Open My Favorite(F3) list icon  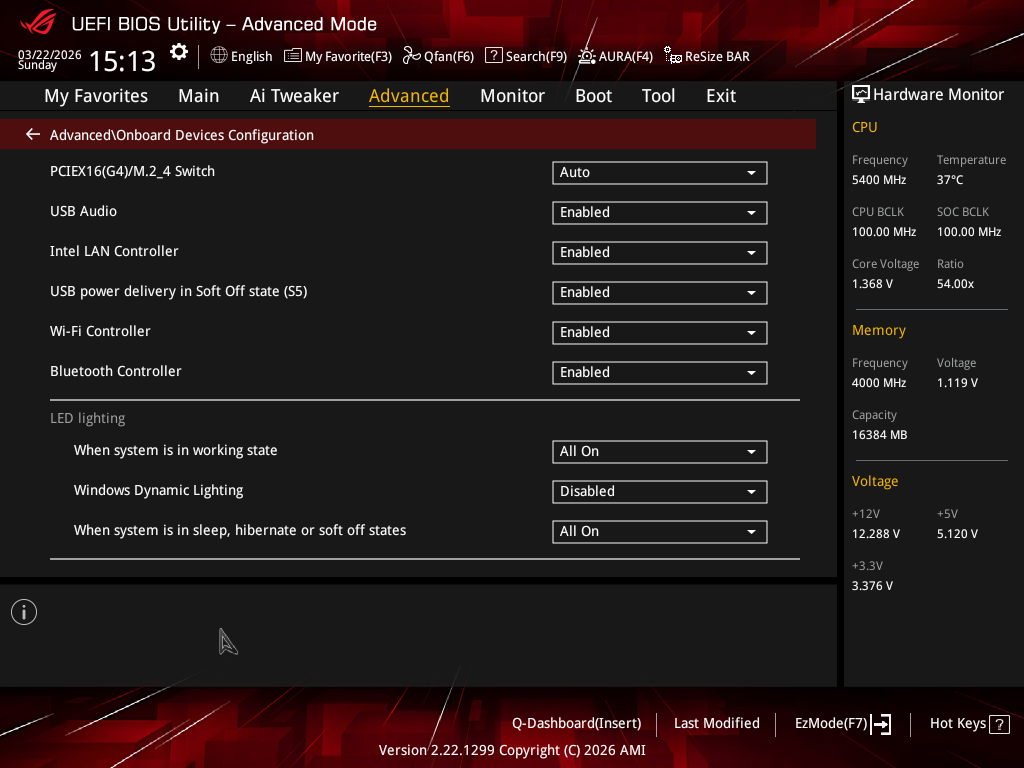coord(293,56)
